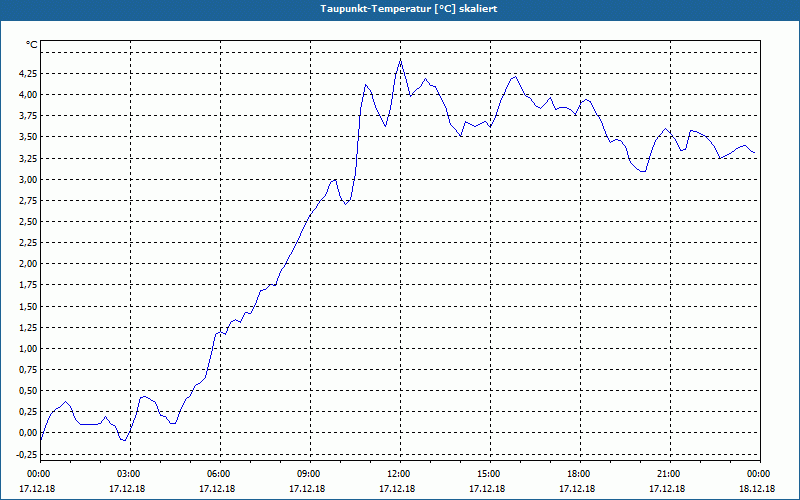Click the 1,25 y-axis label
Viewport: 800px width, 500px height.
pyautogui.click(x=27, y=328)
